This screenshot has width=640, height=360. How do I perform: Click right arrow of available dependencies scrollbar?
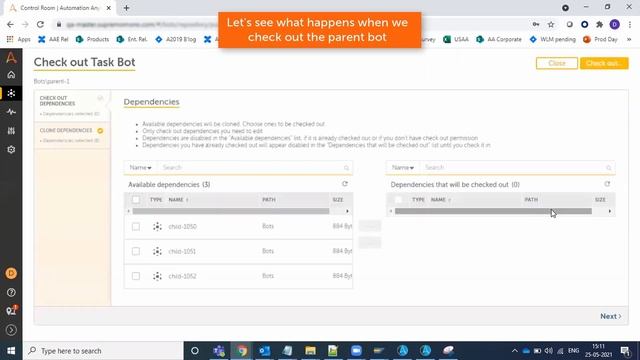click(347, 211)
